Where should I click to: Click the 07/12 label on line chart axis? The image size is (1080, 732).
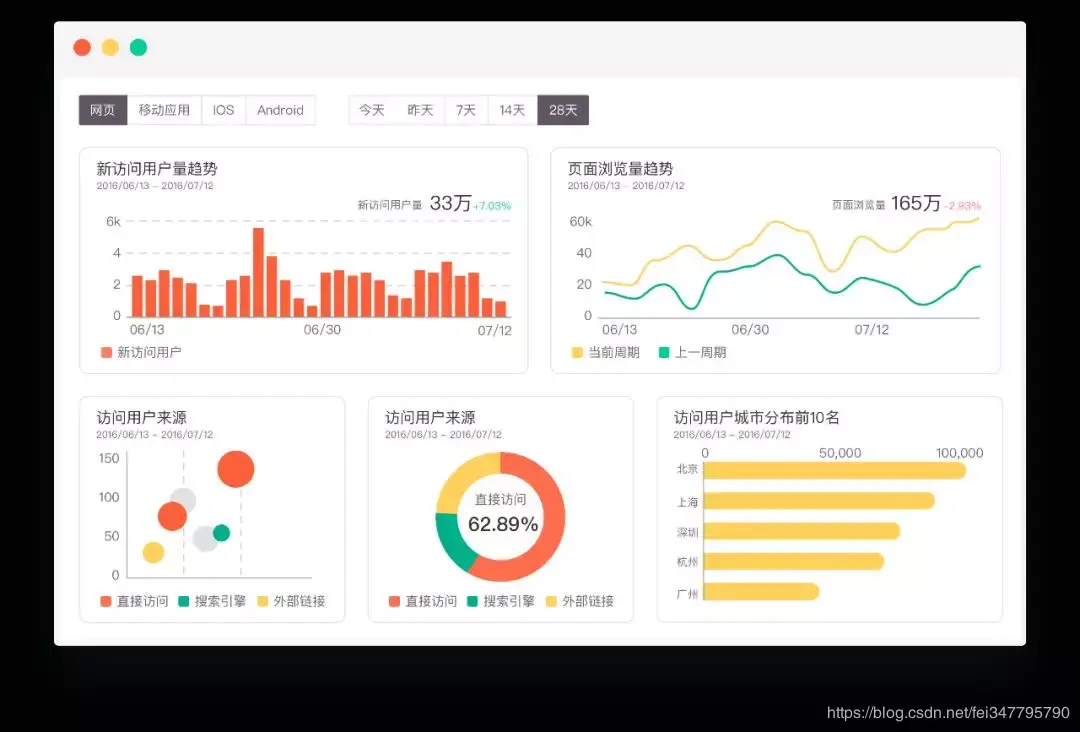[872, 330]
